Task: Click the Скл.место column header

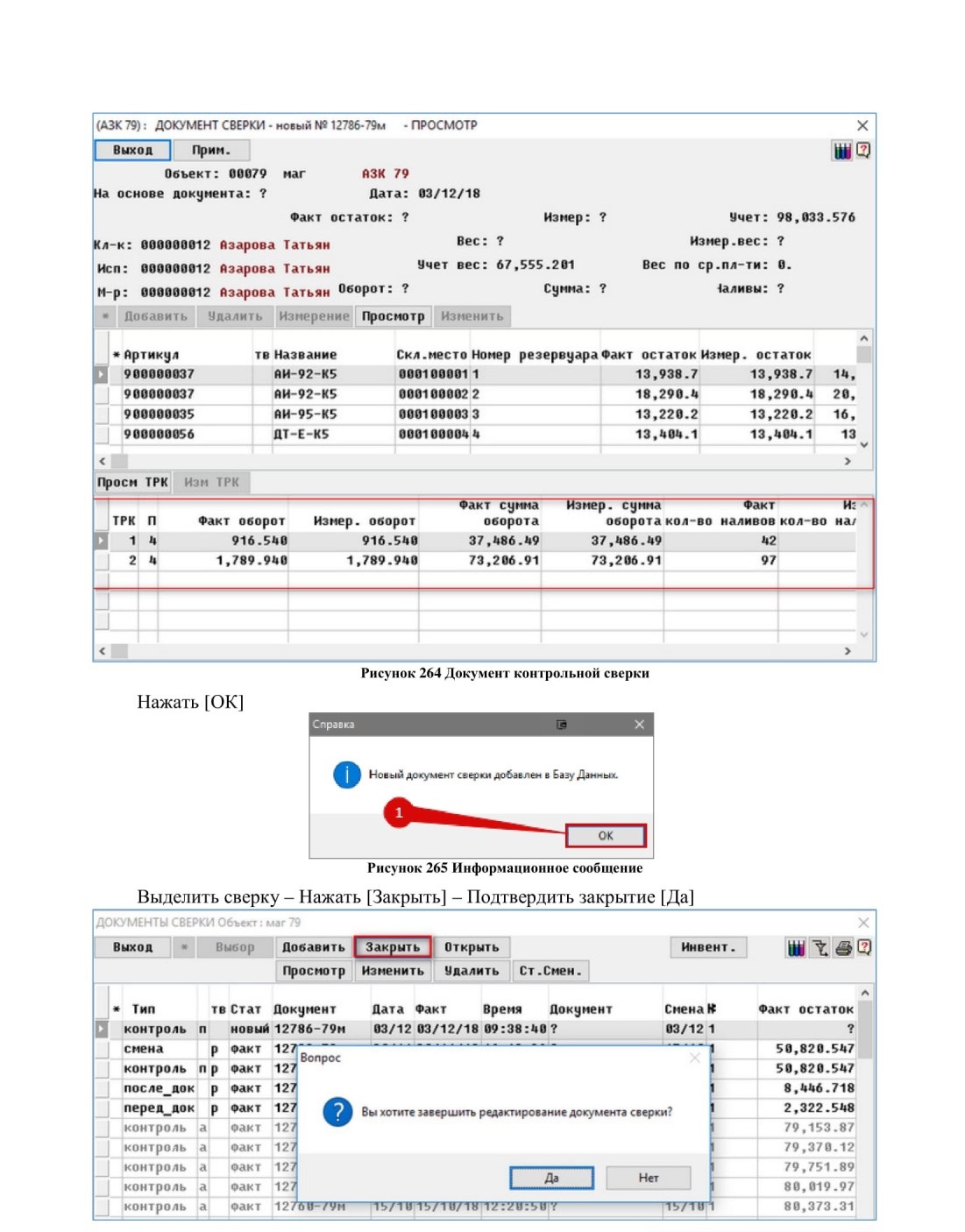Action: tap(432, 355)
